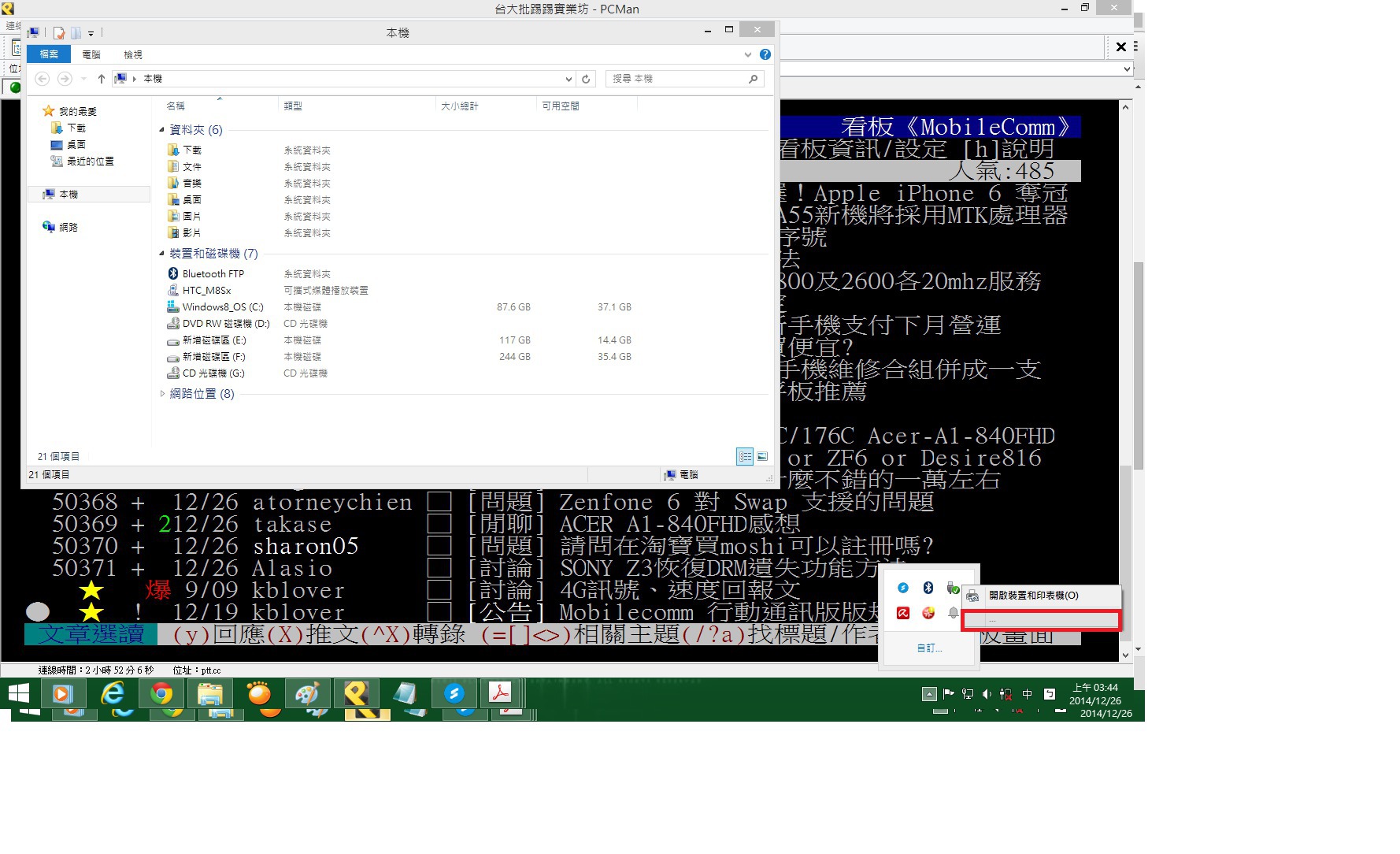Click the Avira antivirus tray icon
1400x854 pixels.
coord(903,613)
